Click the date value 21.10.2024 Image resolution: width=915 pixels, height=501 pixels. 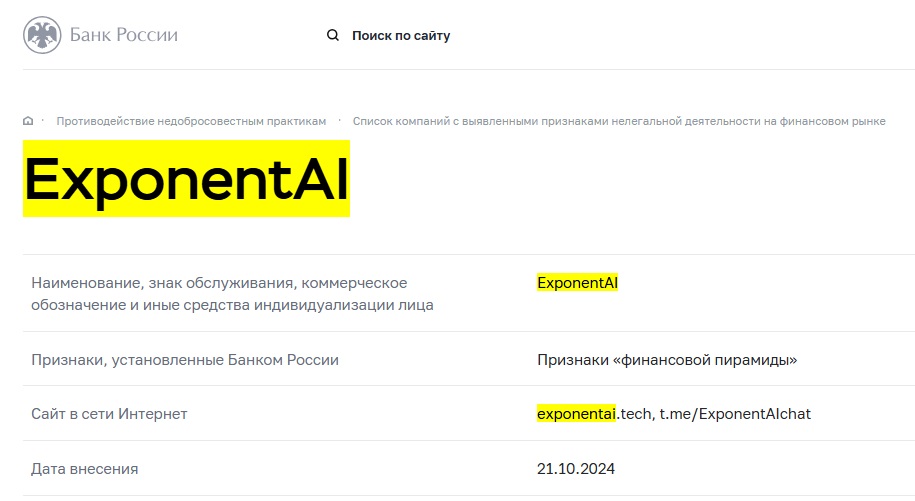[576, 468]
